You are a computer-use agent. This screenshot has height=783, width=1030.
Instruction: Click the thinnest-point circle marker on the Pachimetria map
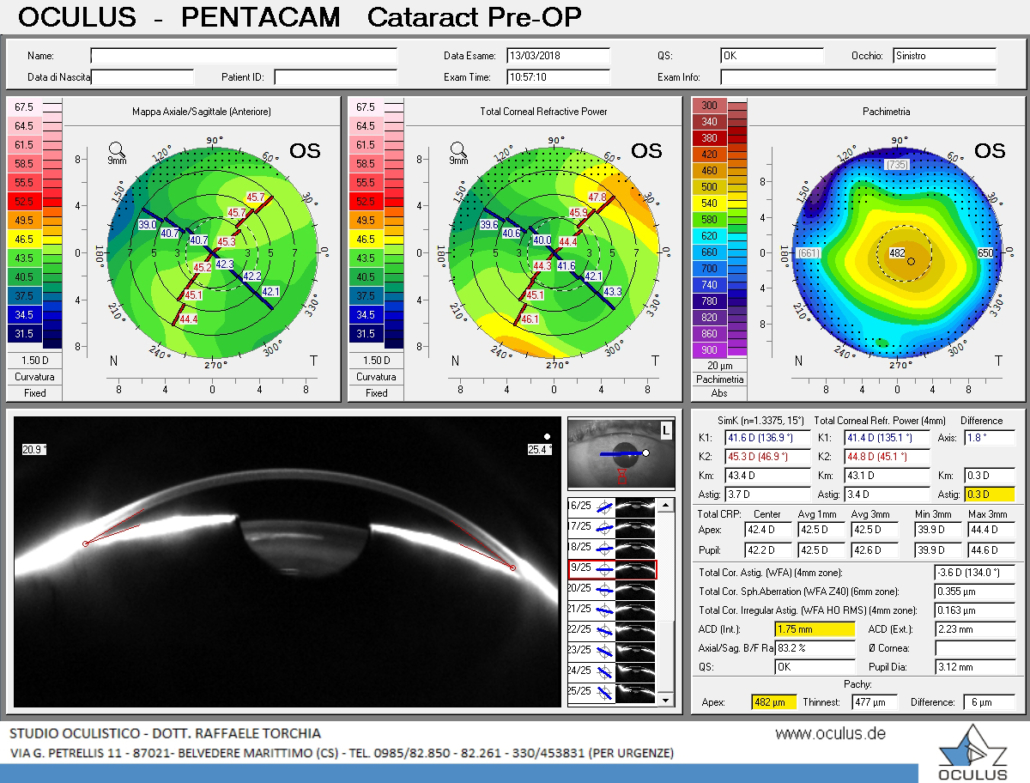[911, 261]
